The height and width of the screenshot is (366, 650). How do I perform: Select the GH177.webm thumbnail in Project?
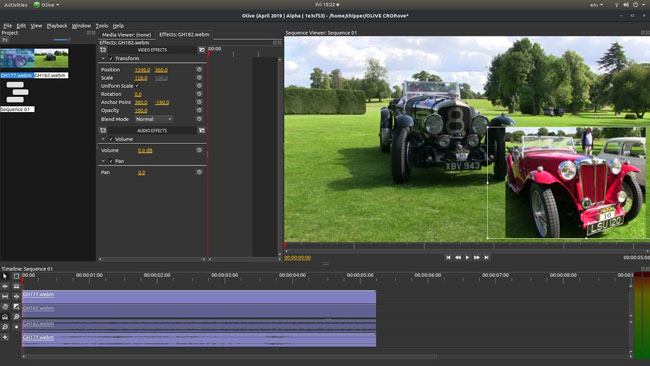click(17, 58)
